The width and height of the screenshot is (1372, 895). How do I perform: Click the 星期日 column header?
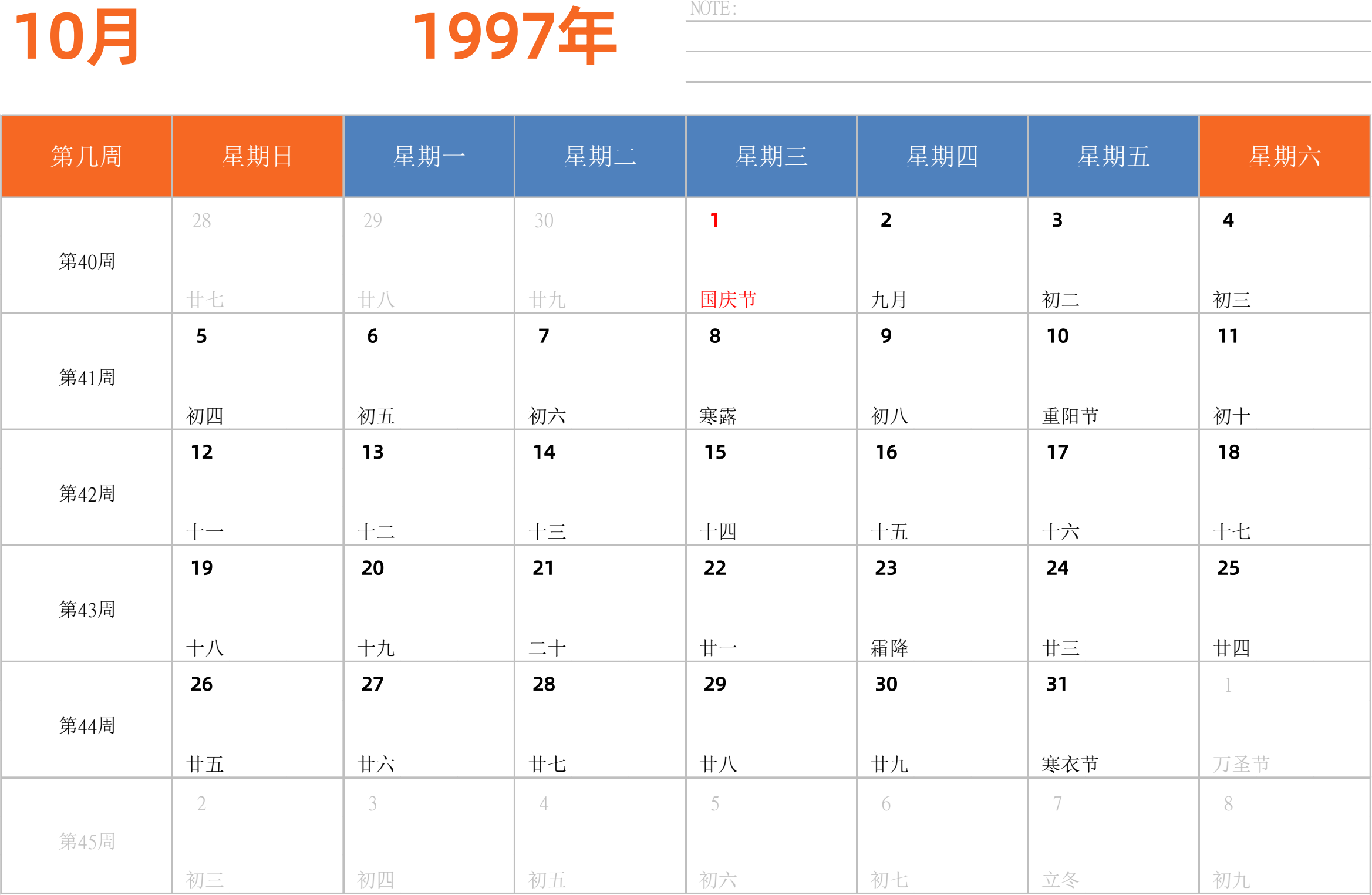click(x=258, y=156)
